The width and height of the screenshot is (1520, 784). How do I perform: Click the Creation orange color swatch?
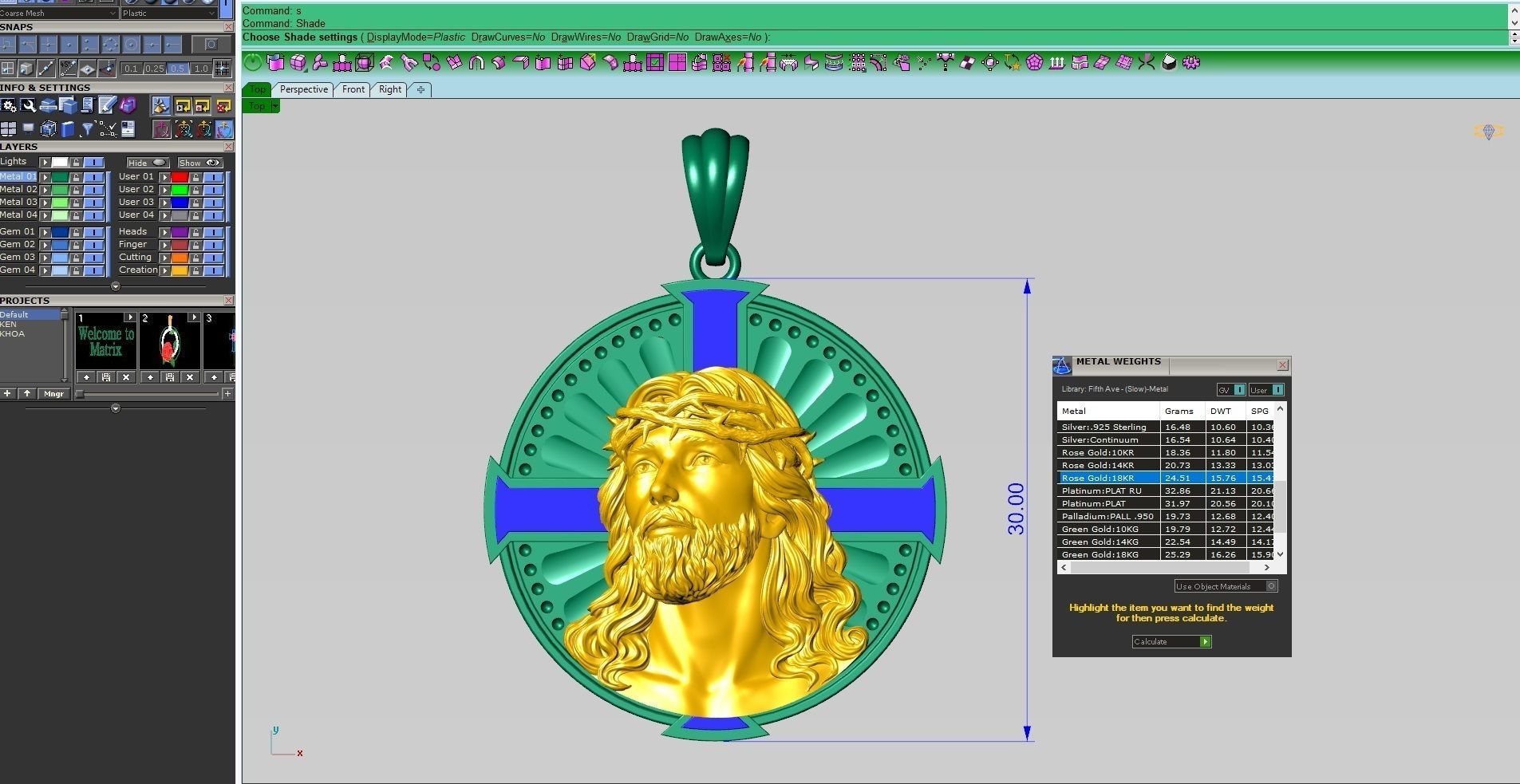[180, 270]
